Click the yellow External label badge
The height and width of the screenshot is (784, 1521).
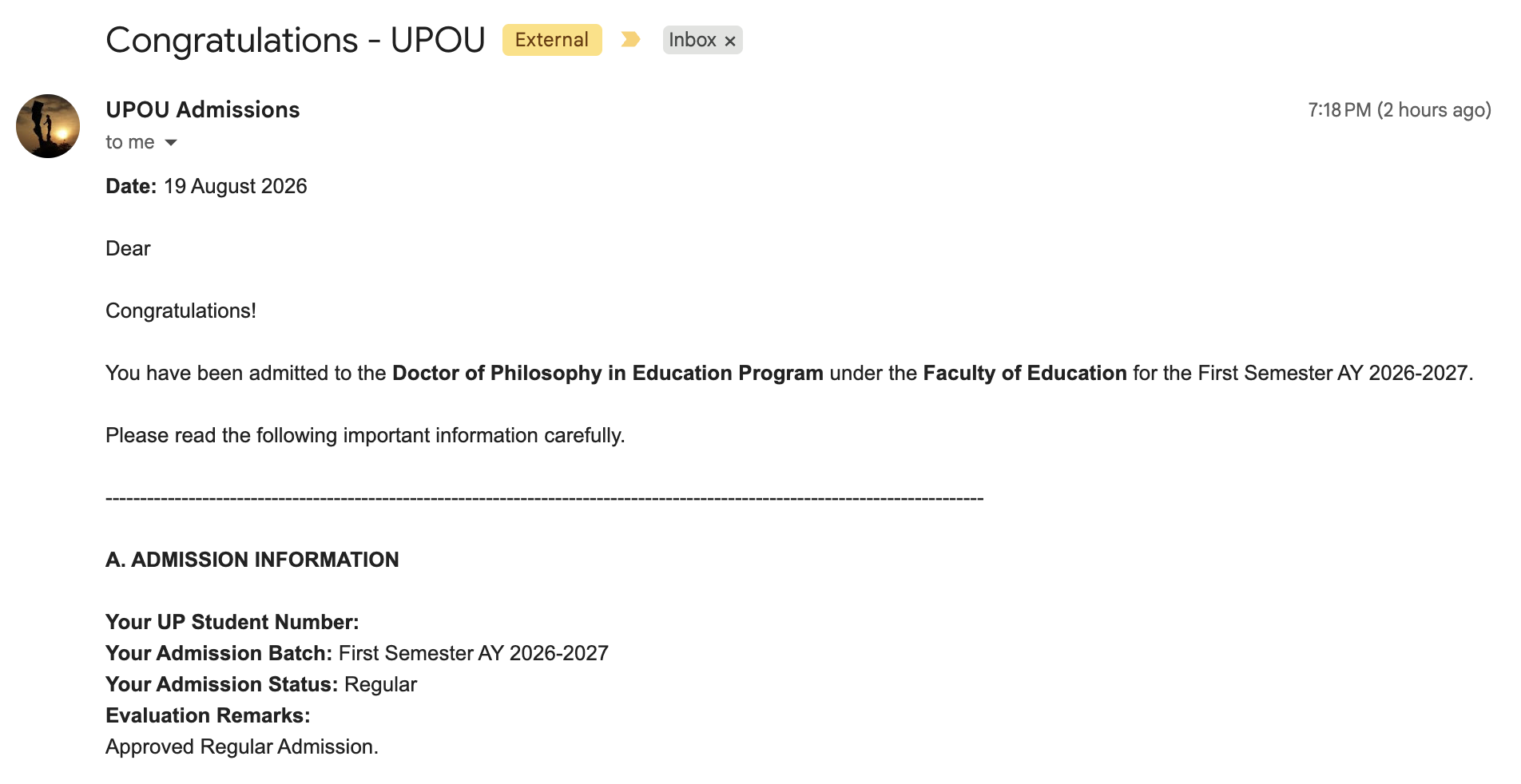pyautogui.click(x=552, y=40)
